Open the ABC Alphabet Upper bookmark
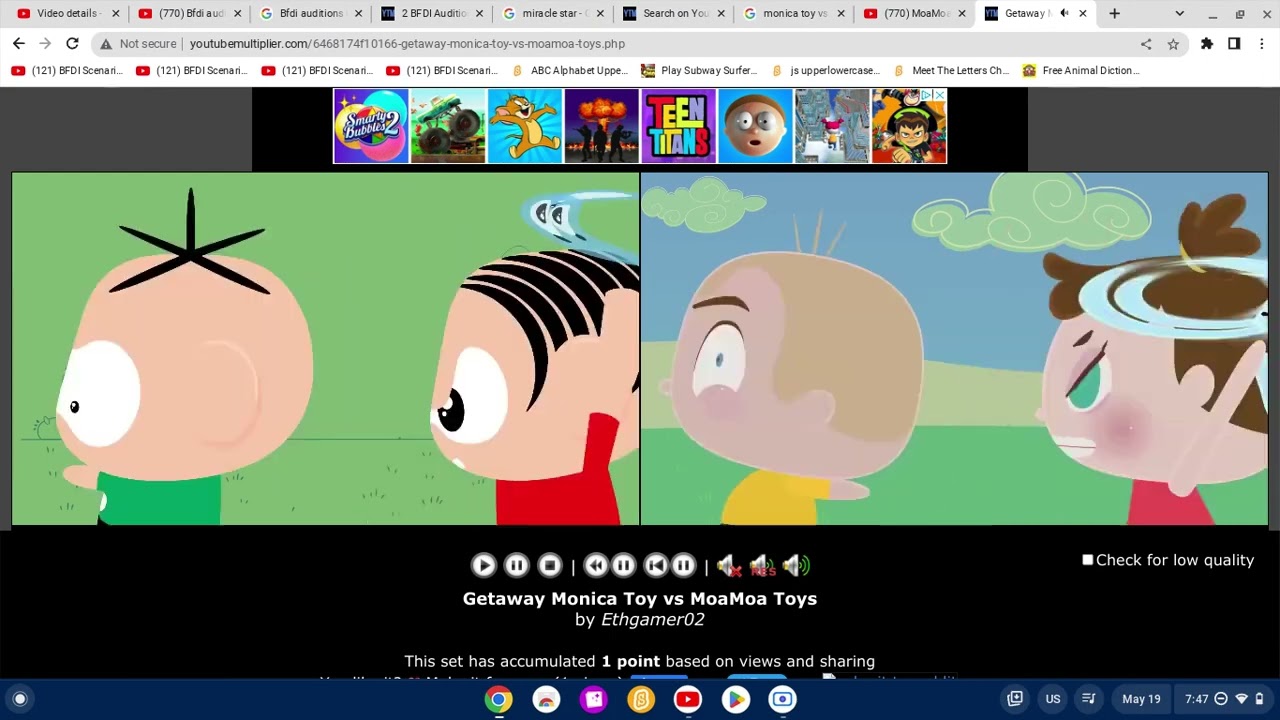Viewport: 1280px width, 720px height. pyautogui.click(x=569, y=71)
